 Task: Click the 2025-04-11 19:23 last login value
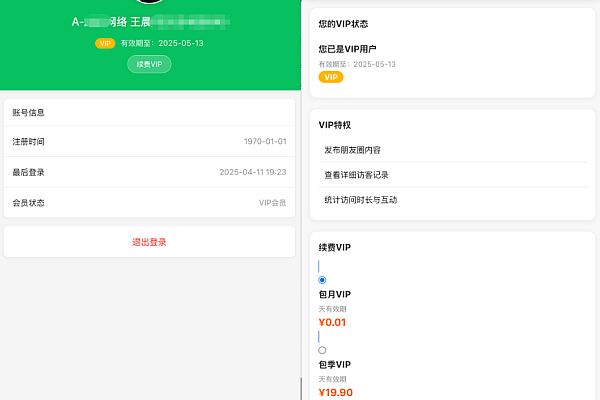coord(253,172)
